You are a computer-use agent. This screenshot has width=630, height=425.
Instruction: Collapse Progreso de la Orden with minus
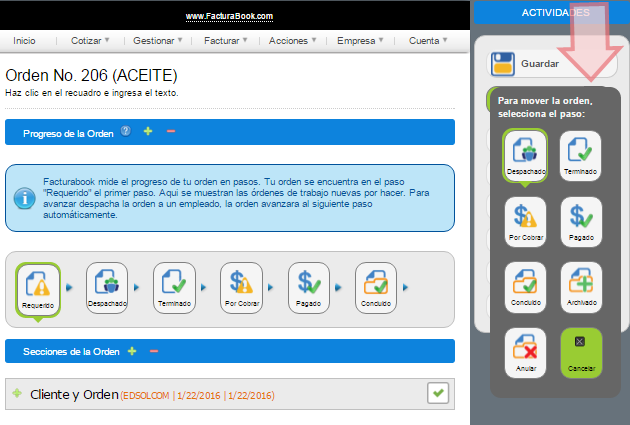pyautogui.click(x=171, y=131)
